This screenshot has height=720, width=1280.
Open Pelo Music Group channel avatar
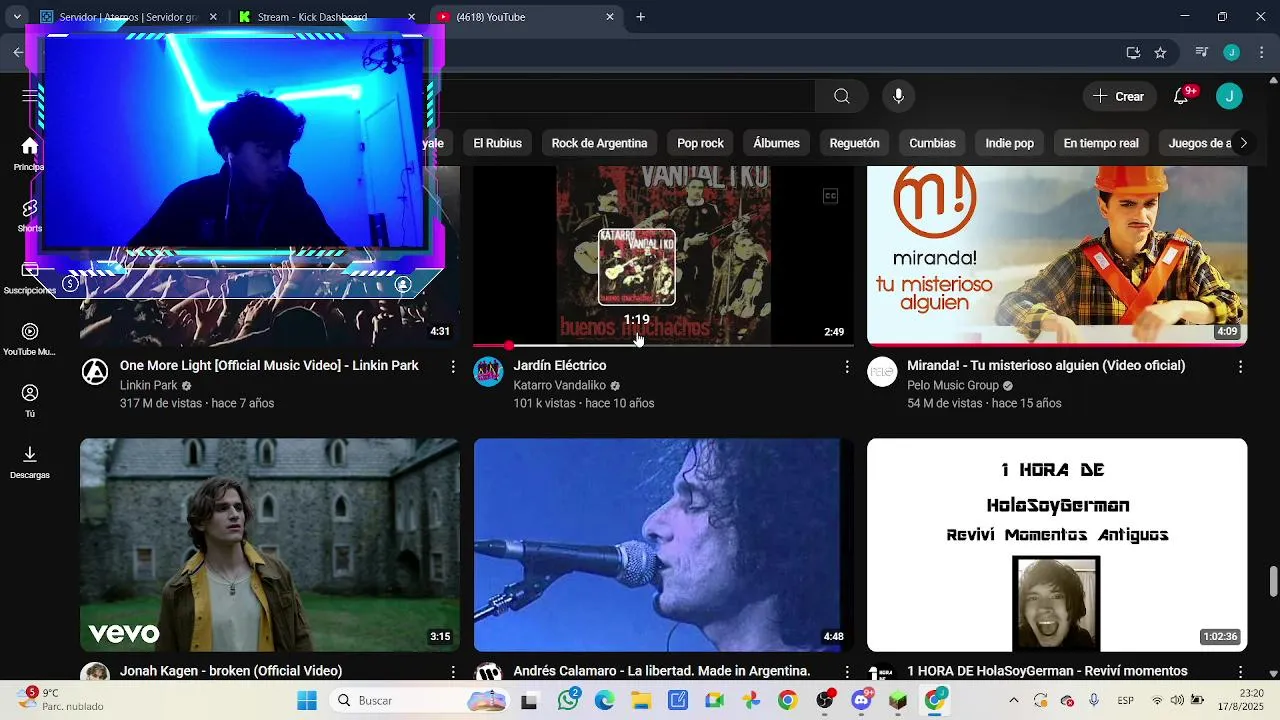point(882,372)
